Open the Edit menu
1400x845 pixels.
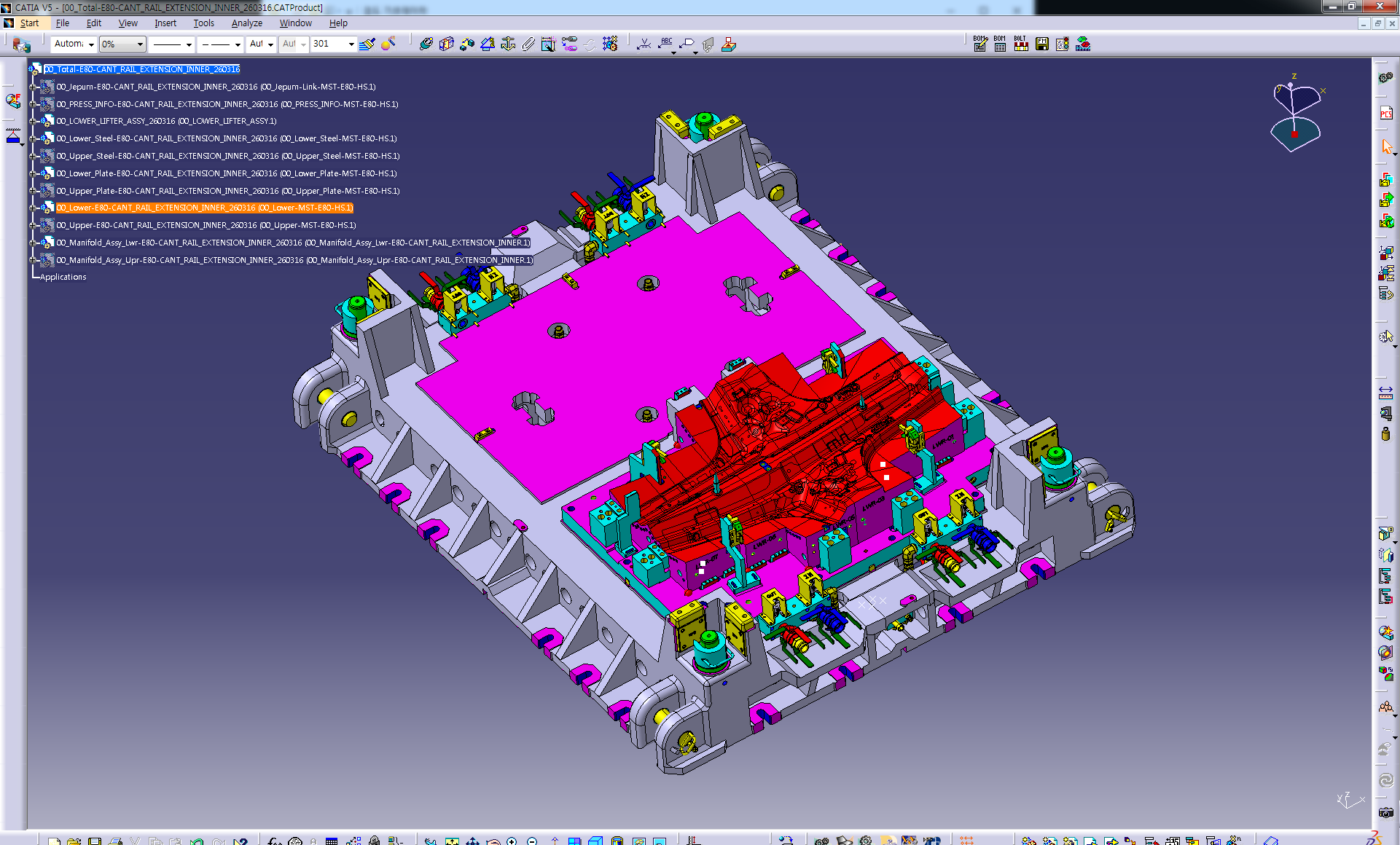point(94,23)
